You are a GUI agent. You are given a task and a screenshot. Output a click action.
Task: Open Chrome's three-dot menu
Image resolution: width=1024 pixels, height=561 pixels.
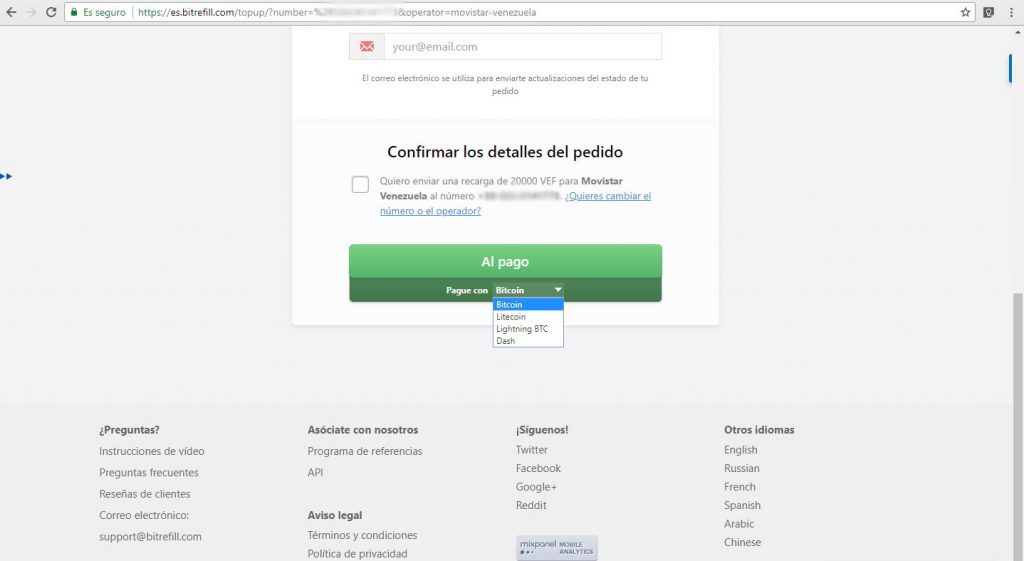(x=1011, y=12)
